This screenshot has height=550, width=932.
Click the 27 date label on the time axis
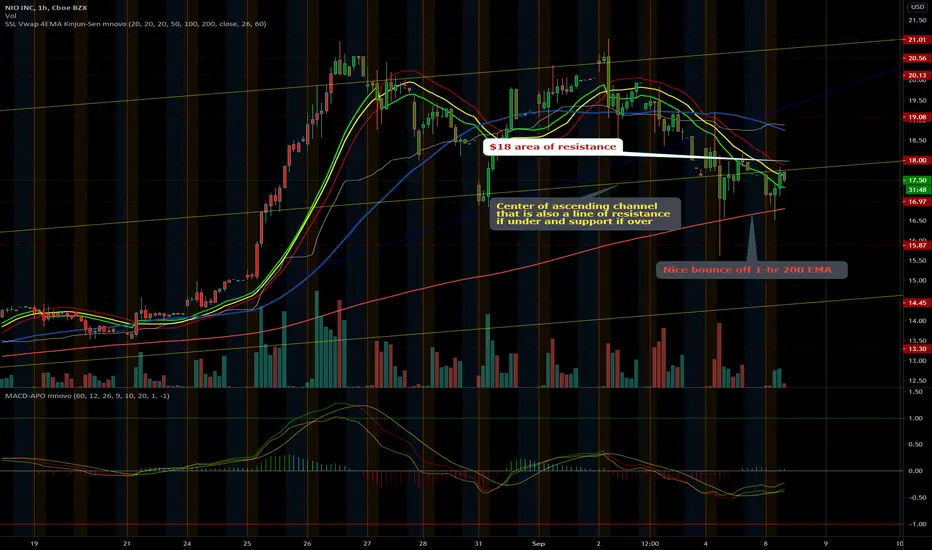pos(367,543)
